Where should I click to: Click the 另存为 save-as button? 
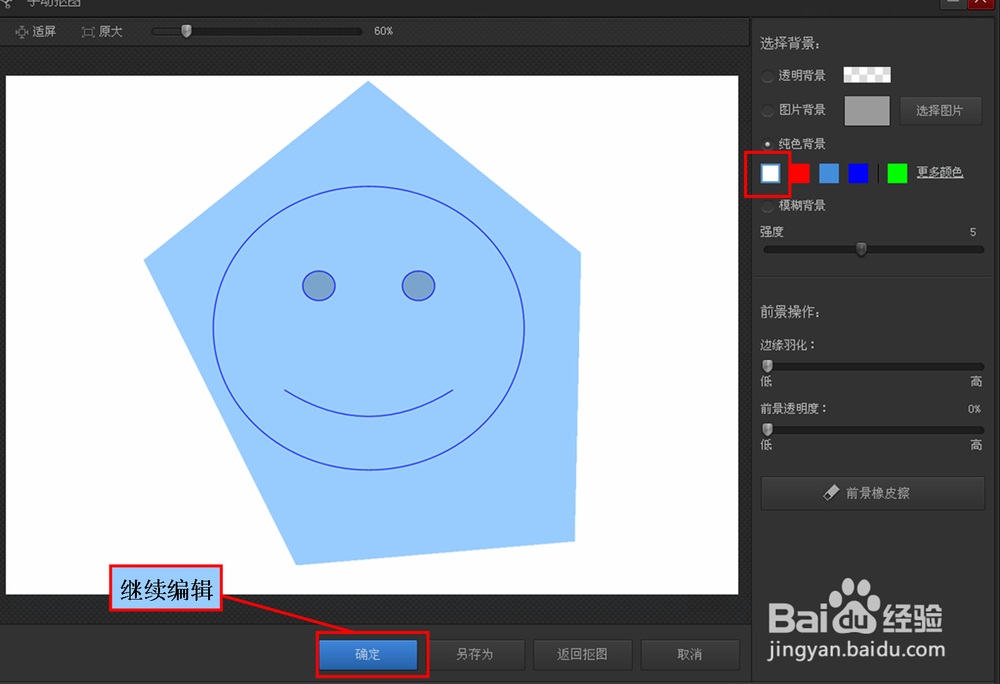pyautogui.click(x=478, y=654)
